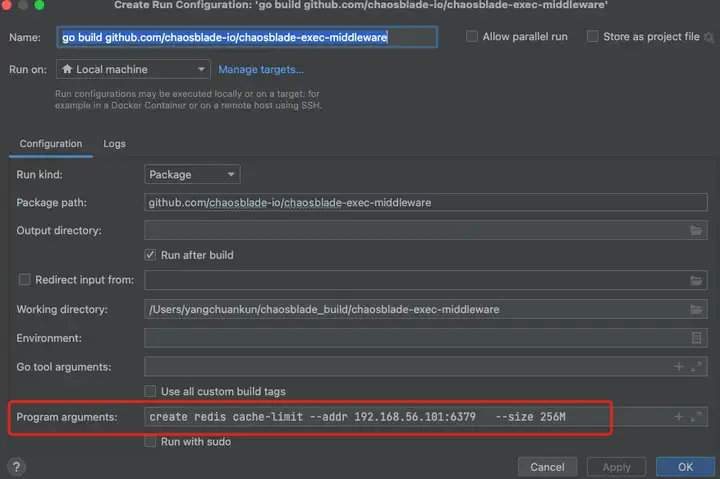
Task: Close dialog with red window button
Action: 6,5
